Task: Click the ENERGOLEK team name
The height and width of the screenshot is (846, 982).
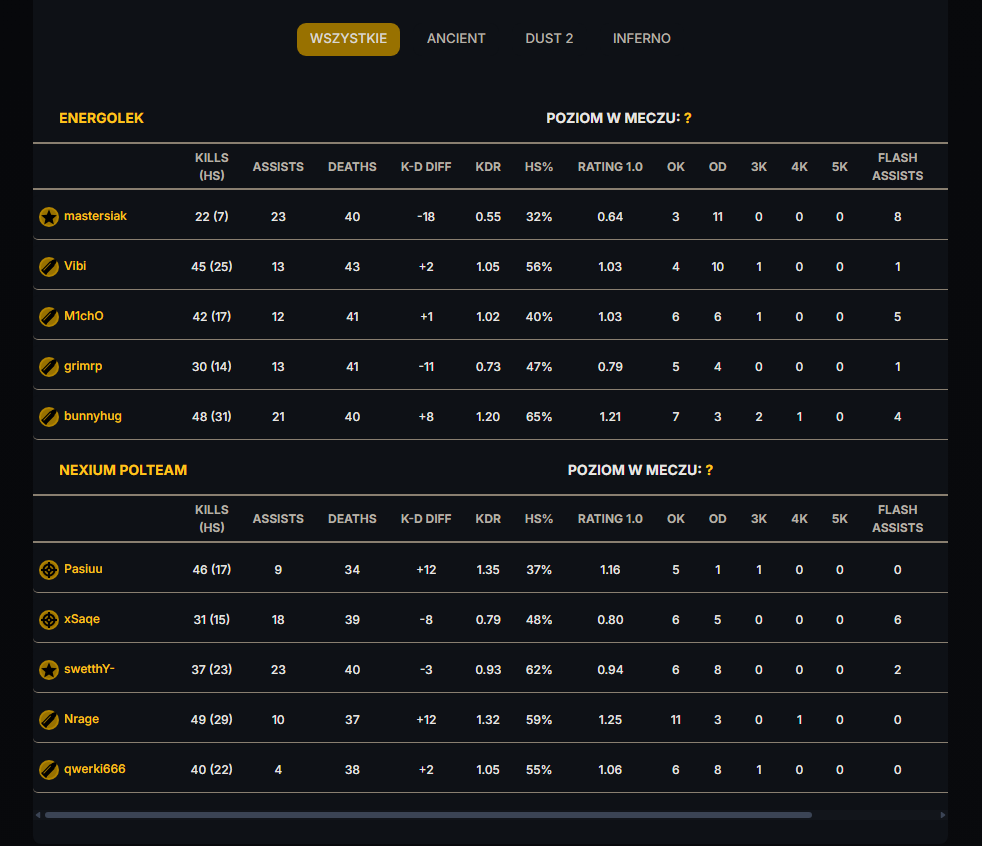Action: (101, 118)
